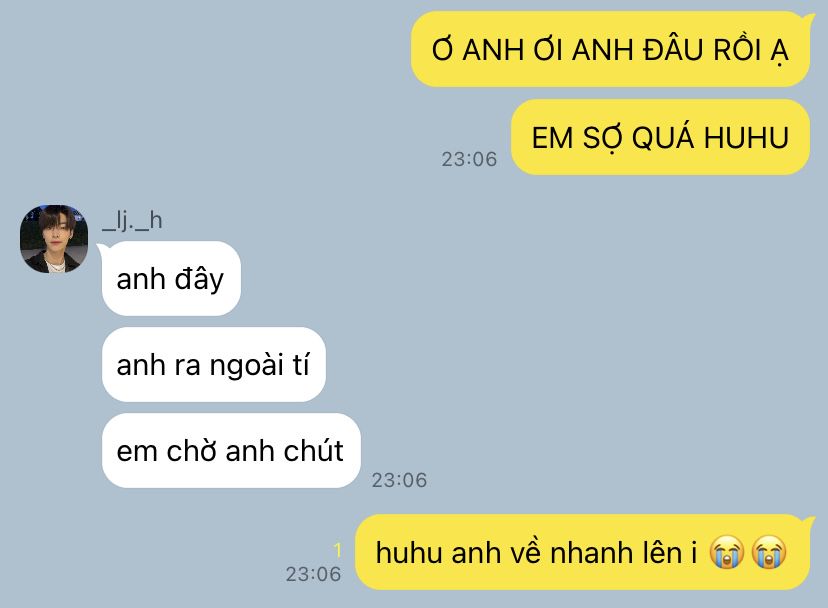
Task: Click the word "HUHU" in the uppercase bubble
Action: point(746,138)
